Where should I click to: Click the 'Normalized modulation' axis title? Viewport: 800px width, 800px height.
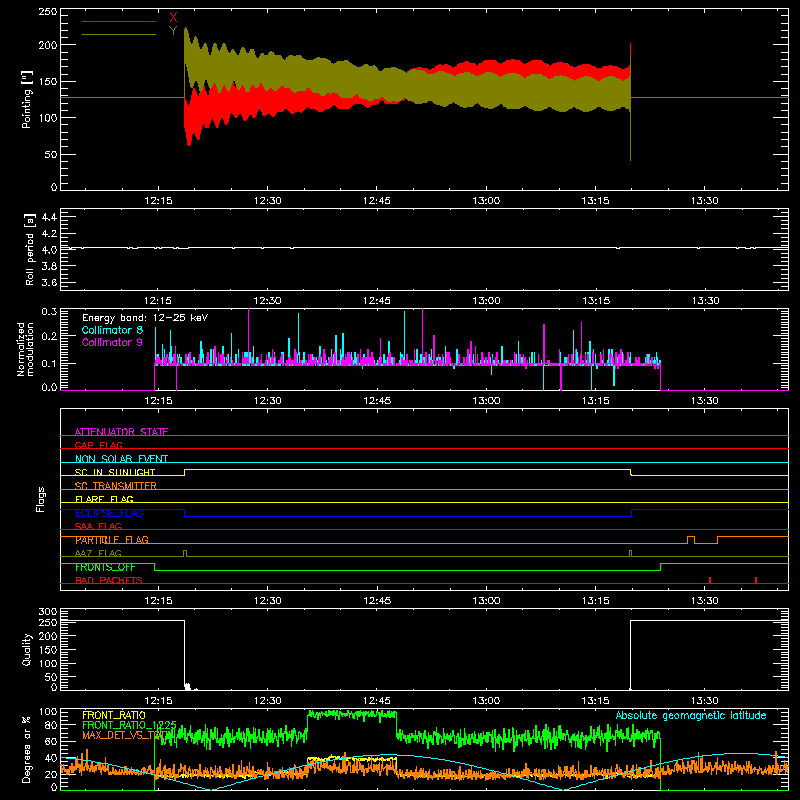pyautogui.click(x=25, y=349)
